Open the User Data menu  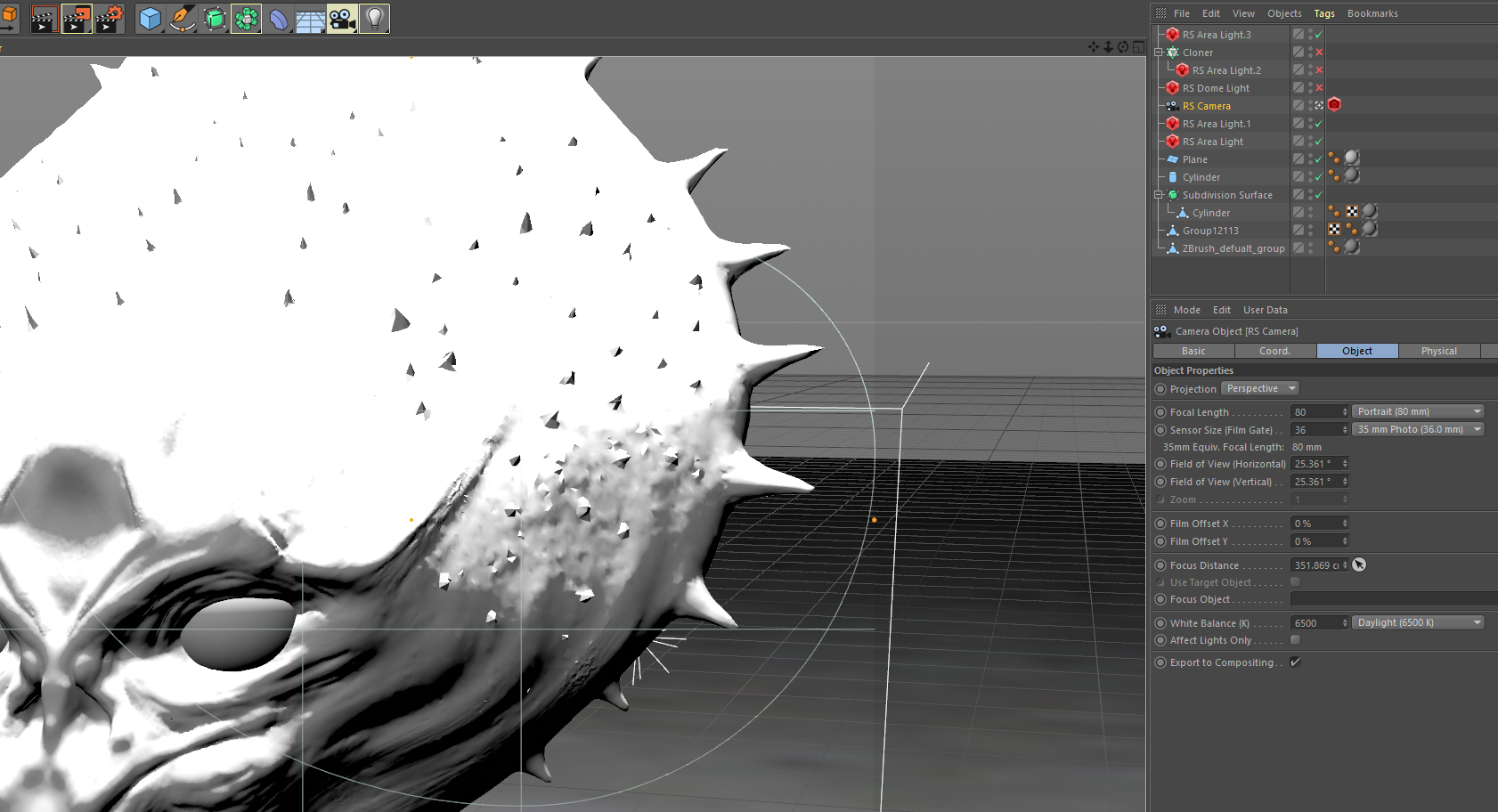coord(1266,310)
